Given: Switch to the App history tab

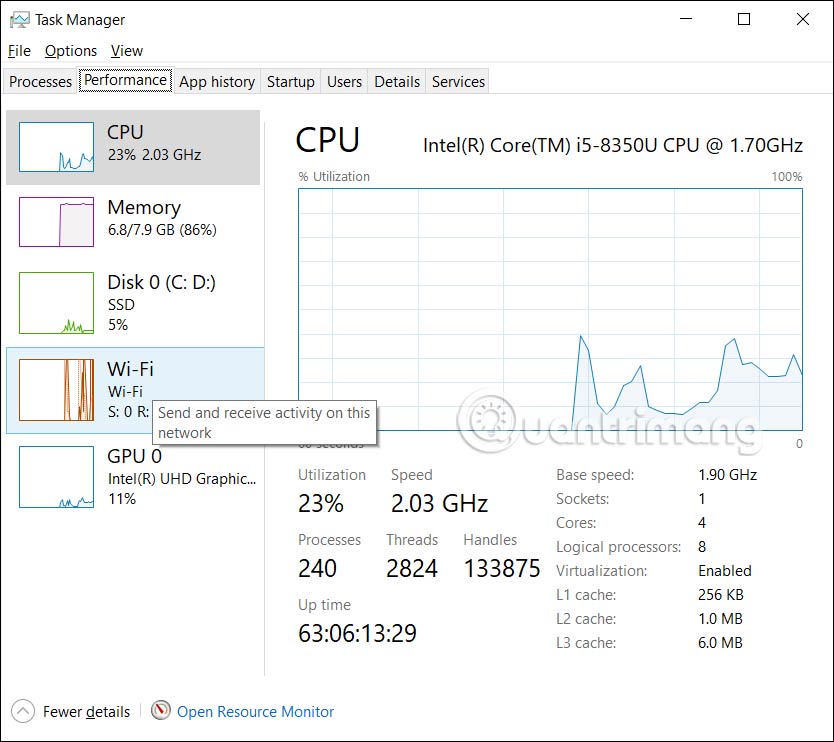Looking at the screenshot, I should point(217,82).
